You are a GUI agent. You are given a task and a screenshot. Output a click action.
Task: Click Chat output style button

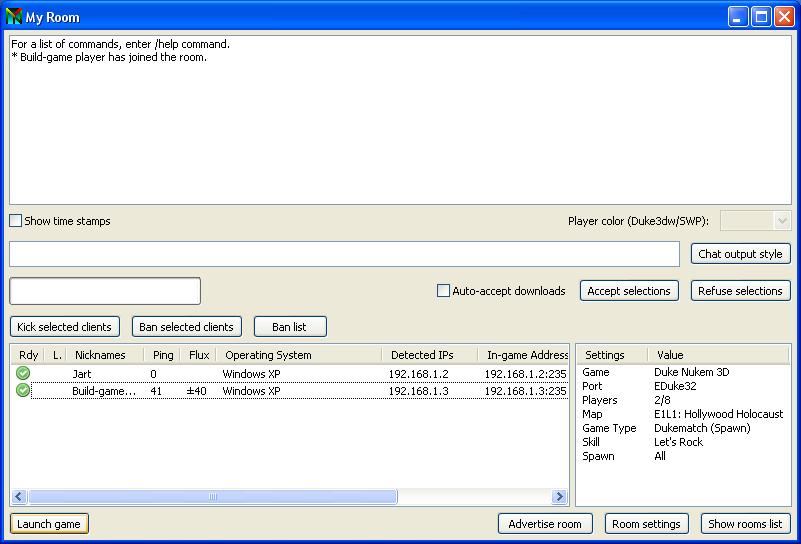pos(740,254)
